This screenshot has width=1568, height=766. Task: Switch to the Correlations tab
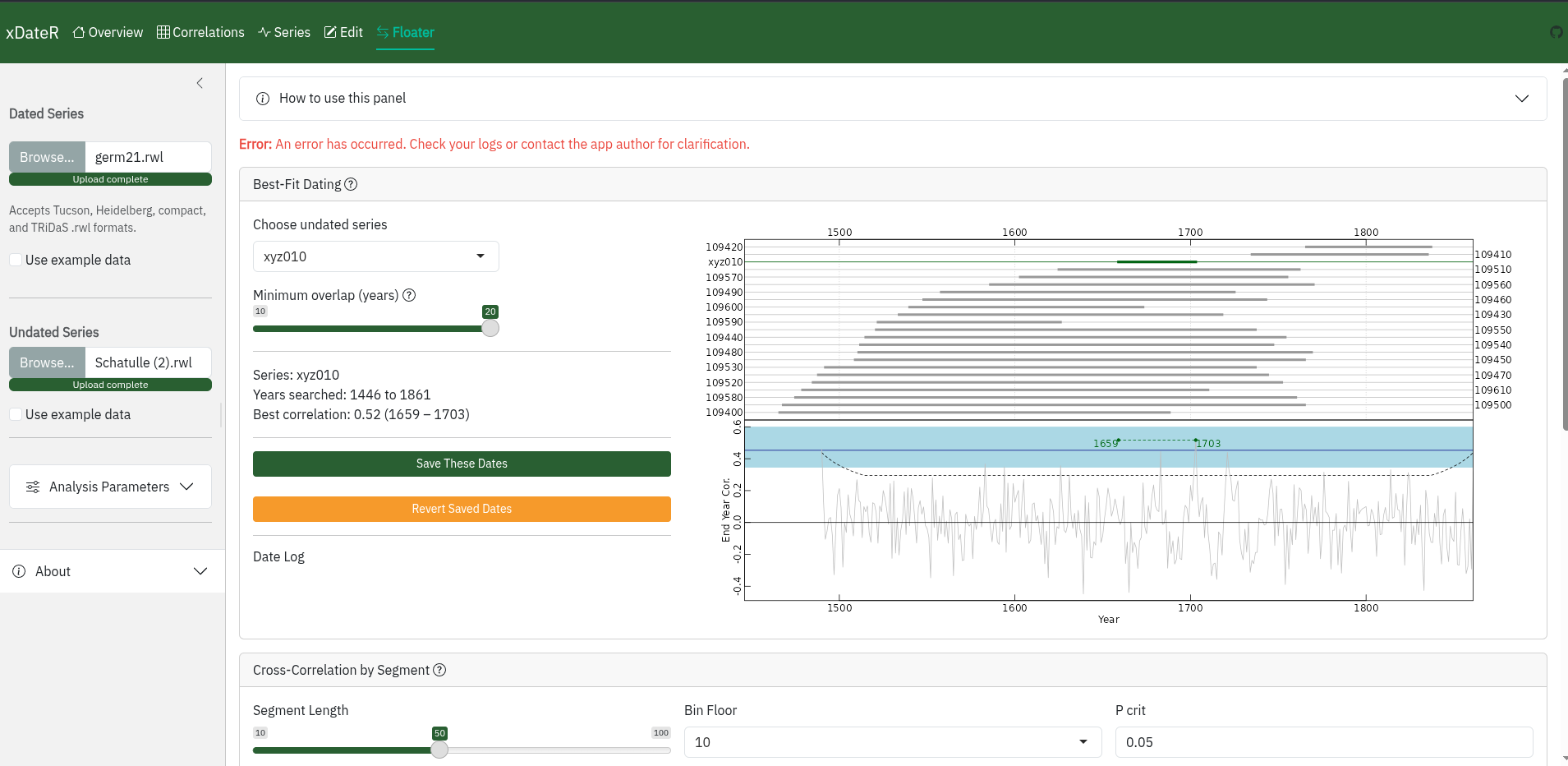coord(200,32)
